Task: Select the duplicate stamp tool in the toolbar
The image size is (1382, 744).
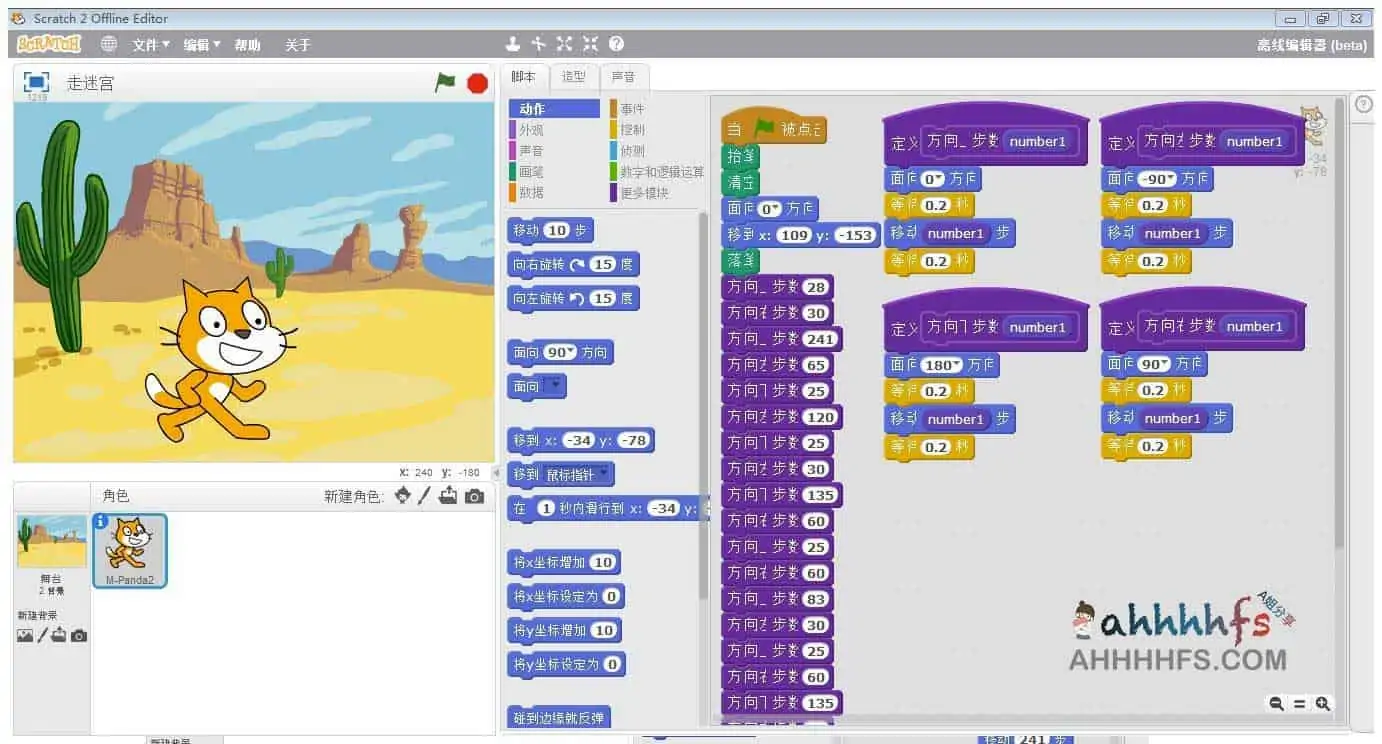Action: tap(513, 44)
